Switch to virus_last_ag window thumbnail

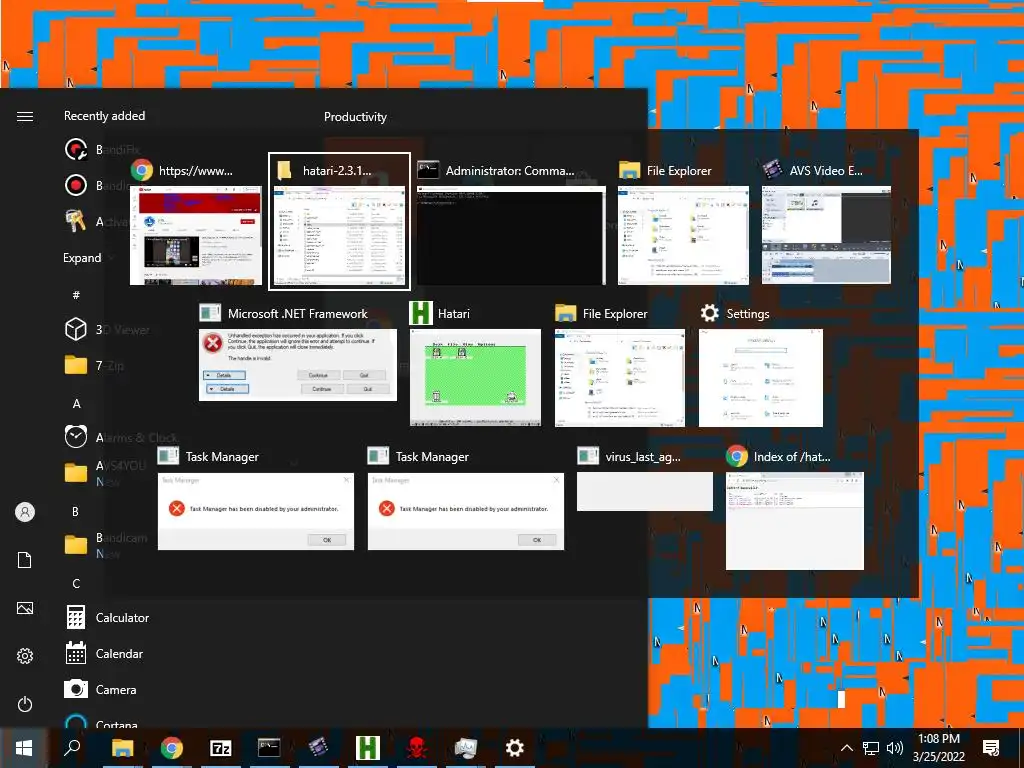[x=645, y=492]
